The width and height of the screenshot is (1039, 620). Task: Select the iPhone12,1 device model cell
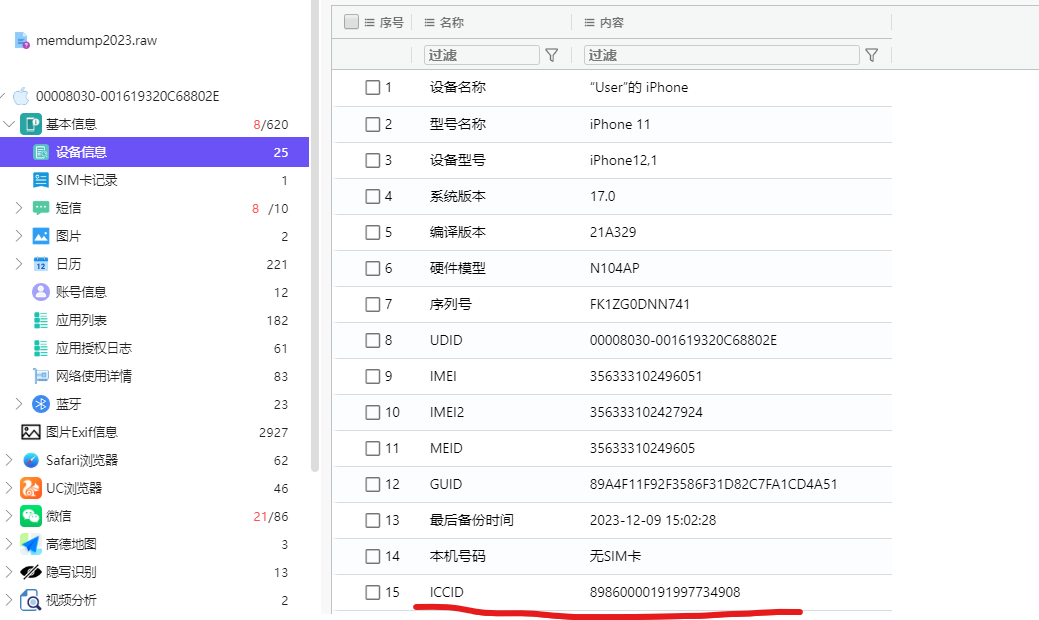[623, 160]
